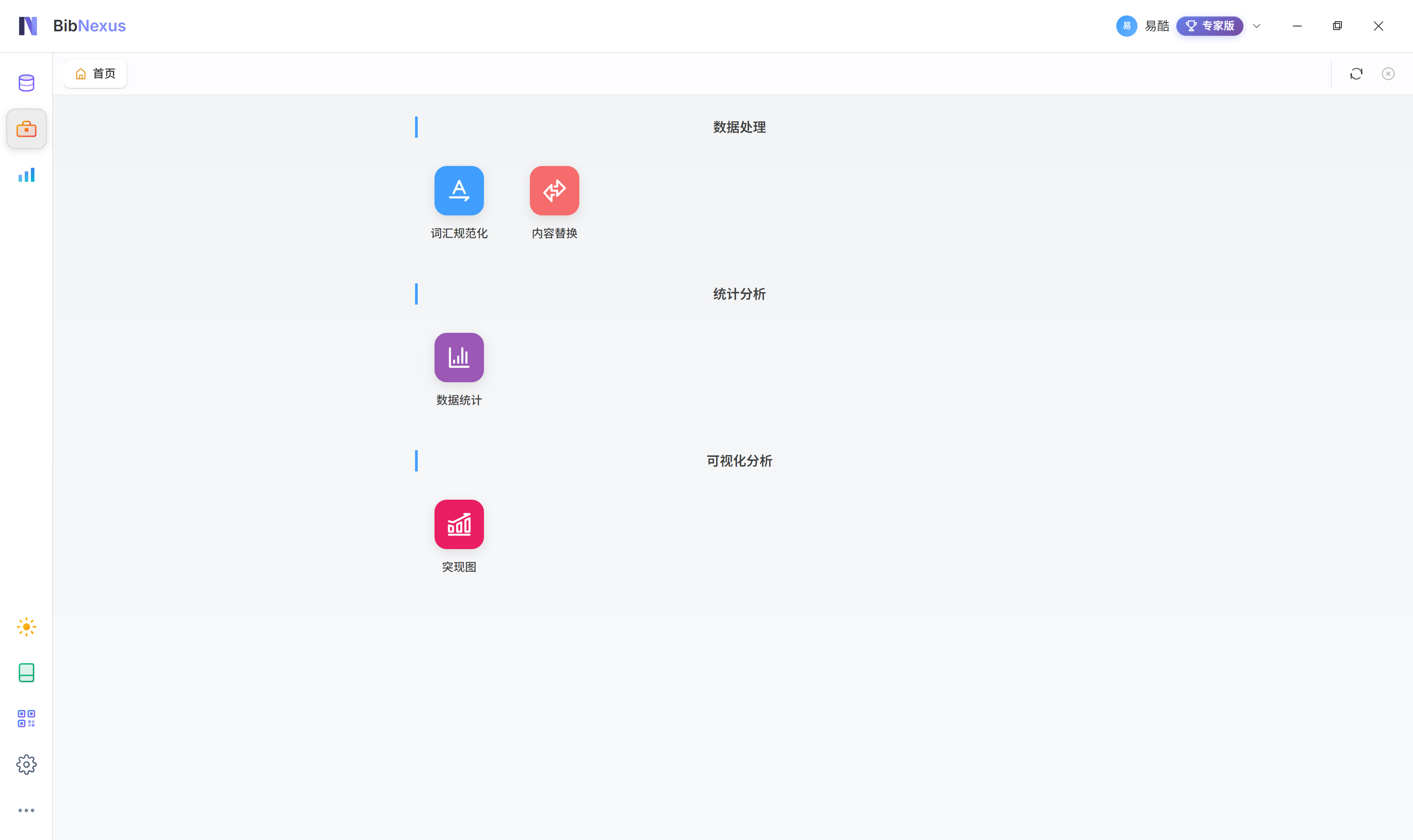The width and height of the screenshot is (1413, 840).
Task: Click the 易 user avatar
Action: 1126,26
